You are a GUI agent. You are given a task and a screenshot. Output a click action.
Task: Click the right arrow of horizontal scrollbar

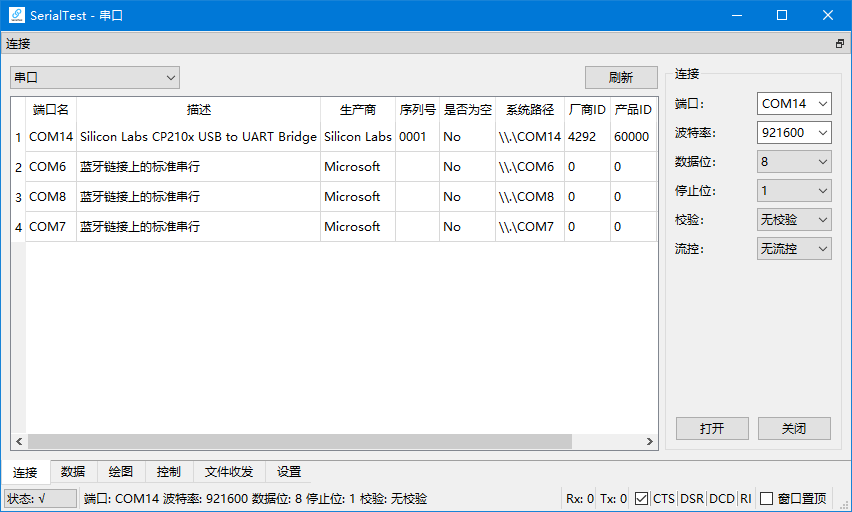click(649, 441)
